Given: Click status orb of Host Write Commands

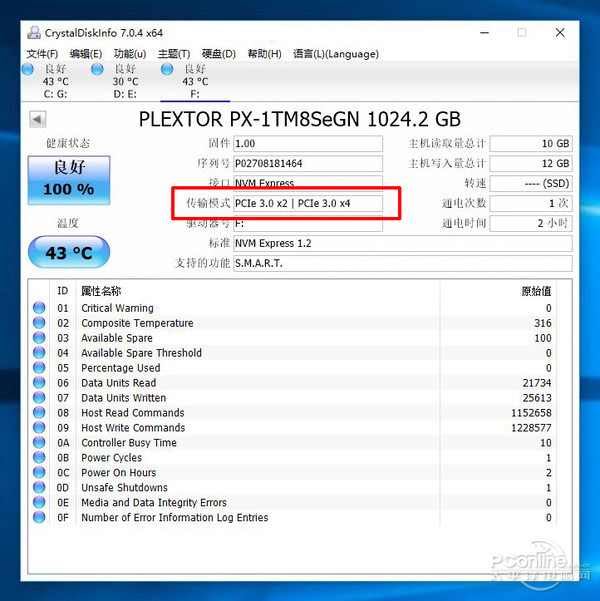Looking at the screenshot, I should click(39, 427).
